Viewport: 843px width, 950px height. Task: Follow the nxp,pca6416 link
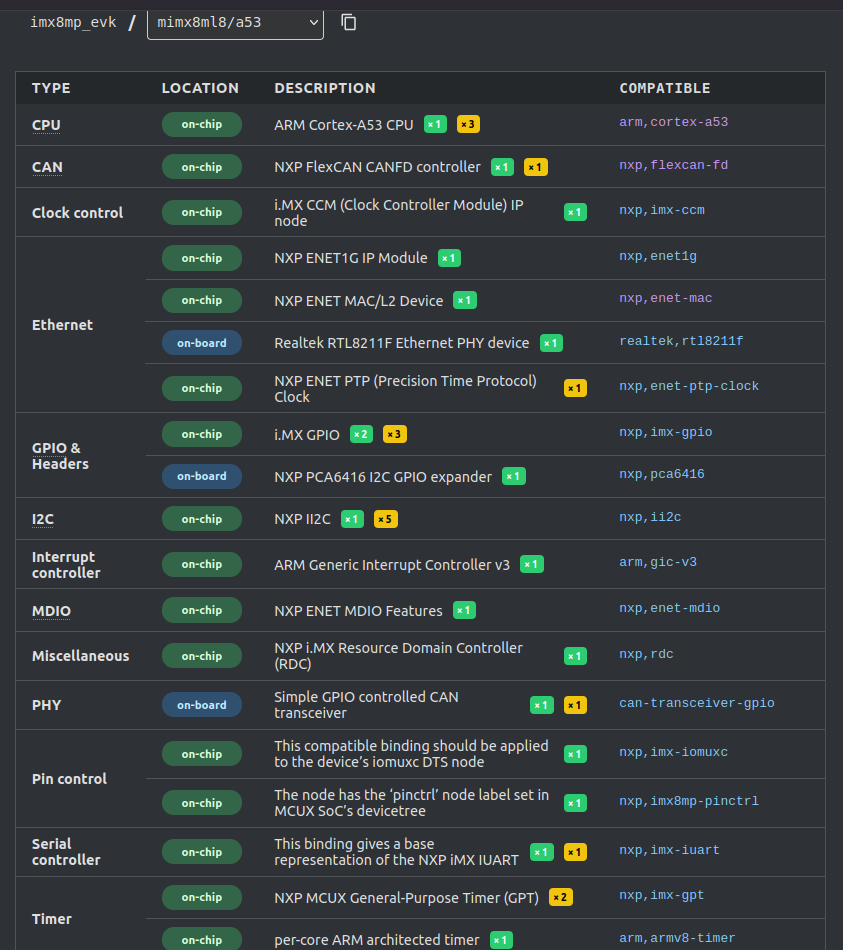tap(662, 474)
